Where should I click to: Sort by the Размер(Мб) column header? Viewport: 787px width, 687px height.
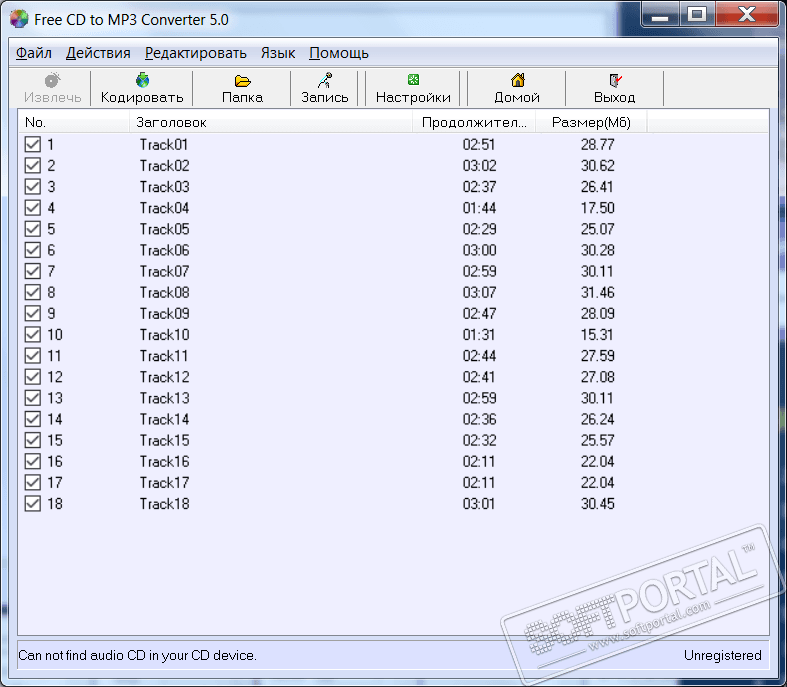point(591,122)
